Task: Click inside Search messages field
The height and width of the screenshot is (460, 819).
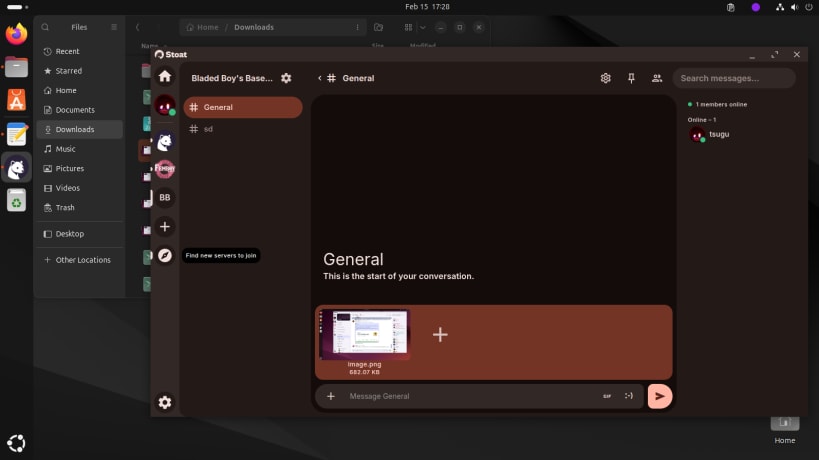Action: click(734, 78)
